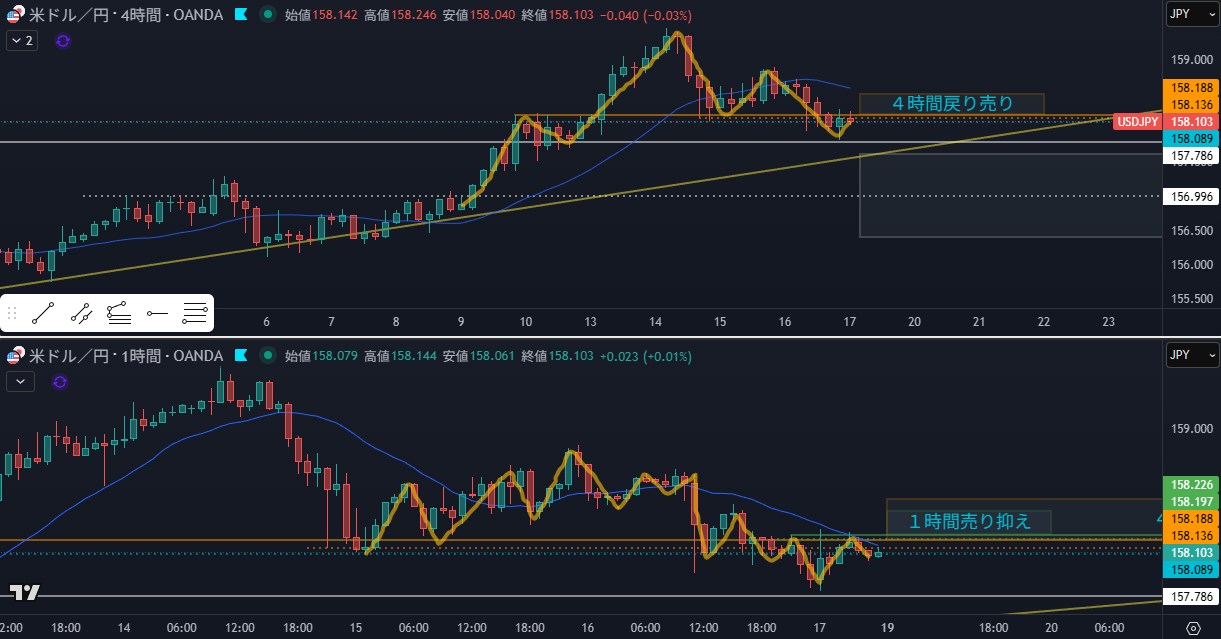
Task: Grab the favorites toolbar drag handle dots
Action: pos(12,314)
